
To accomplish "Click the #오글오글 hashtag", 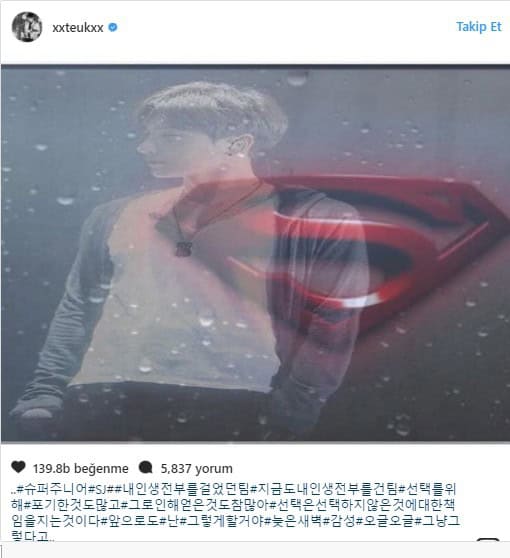I will click(x=385, y=521).
